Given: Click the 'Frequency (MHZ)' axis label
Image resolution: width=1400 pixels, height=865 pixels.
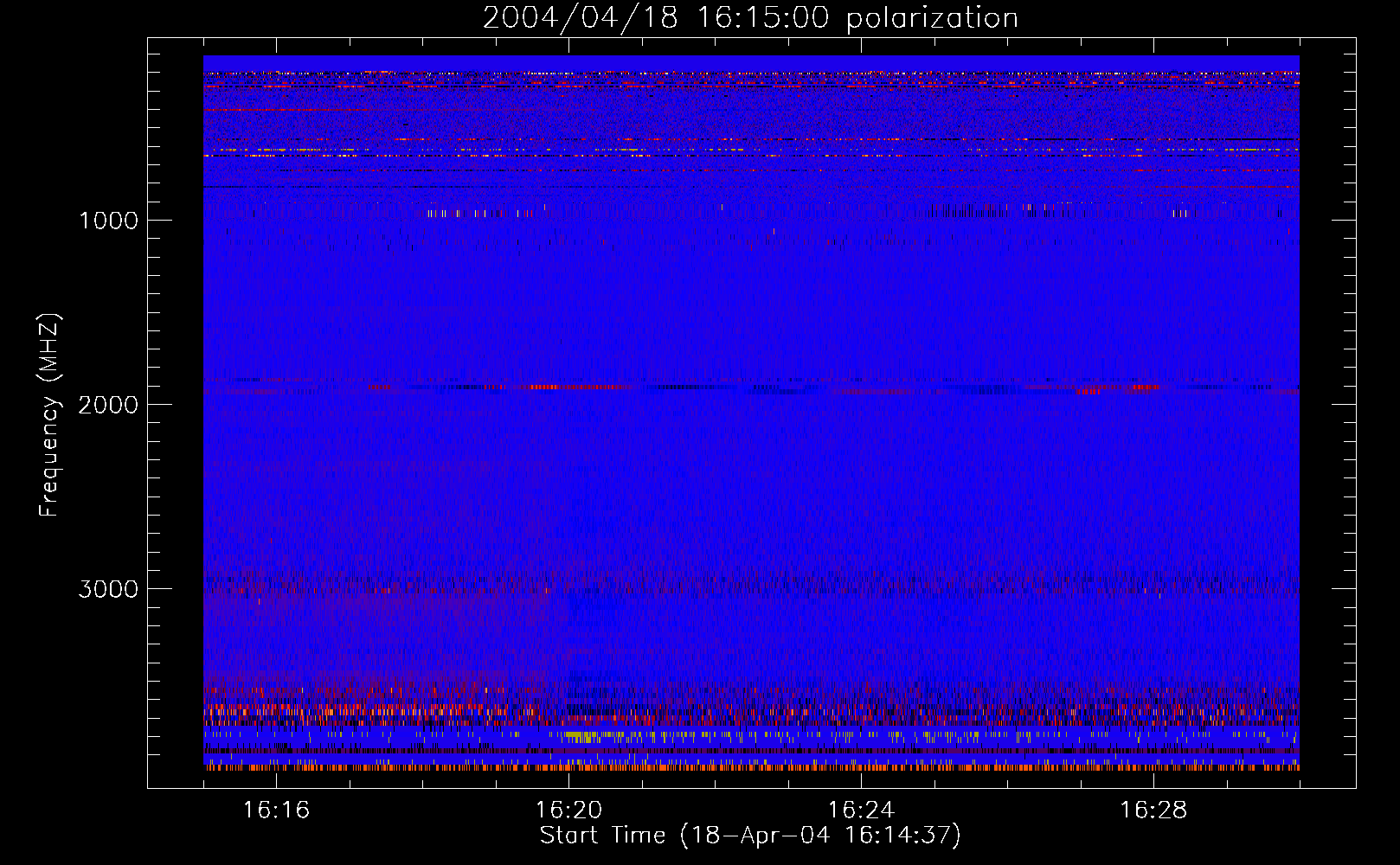Looking at the screenshot, I should (50, 415).
